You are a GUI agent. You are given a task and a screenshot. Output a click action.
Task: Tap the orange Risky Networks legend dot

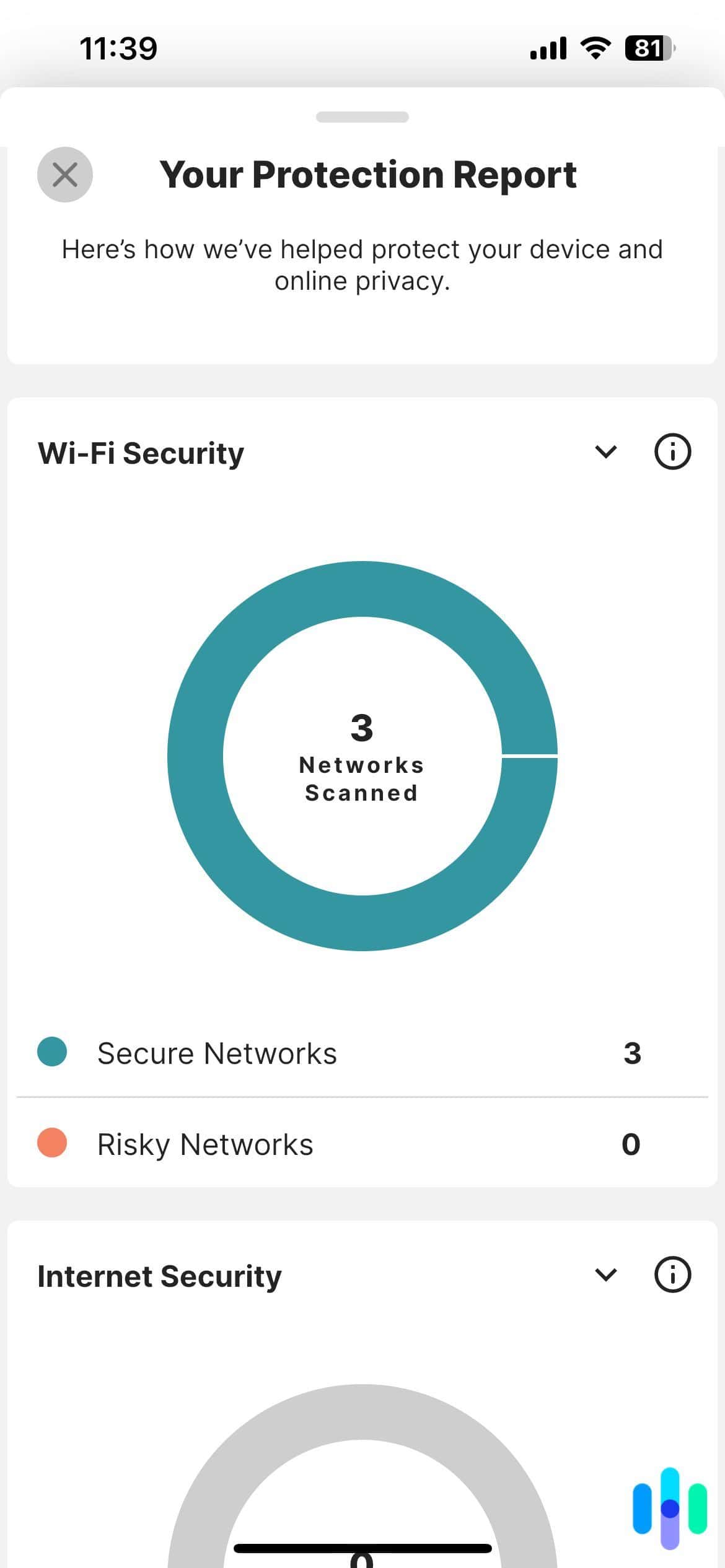pyautogui.click(x=51, y=1144)
